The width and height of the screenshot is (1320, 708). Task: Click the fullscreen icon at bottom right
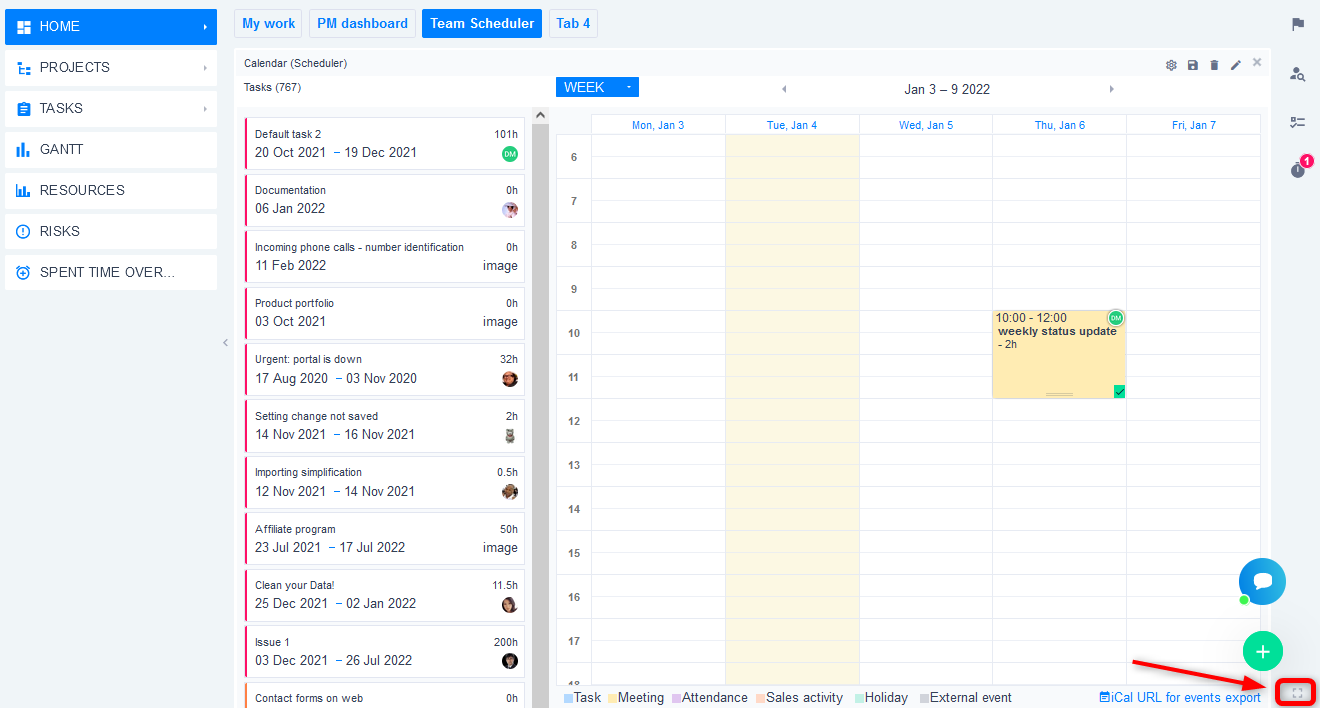pyautogui.click(x=1297, y=692)
